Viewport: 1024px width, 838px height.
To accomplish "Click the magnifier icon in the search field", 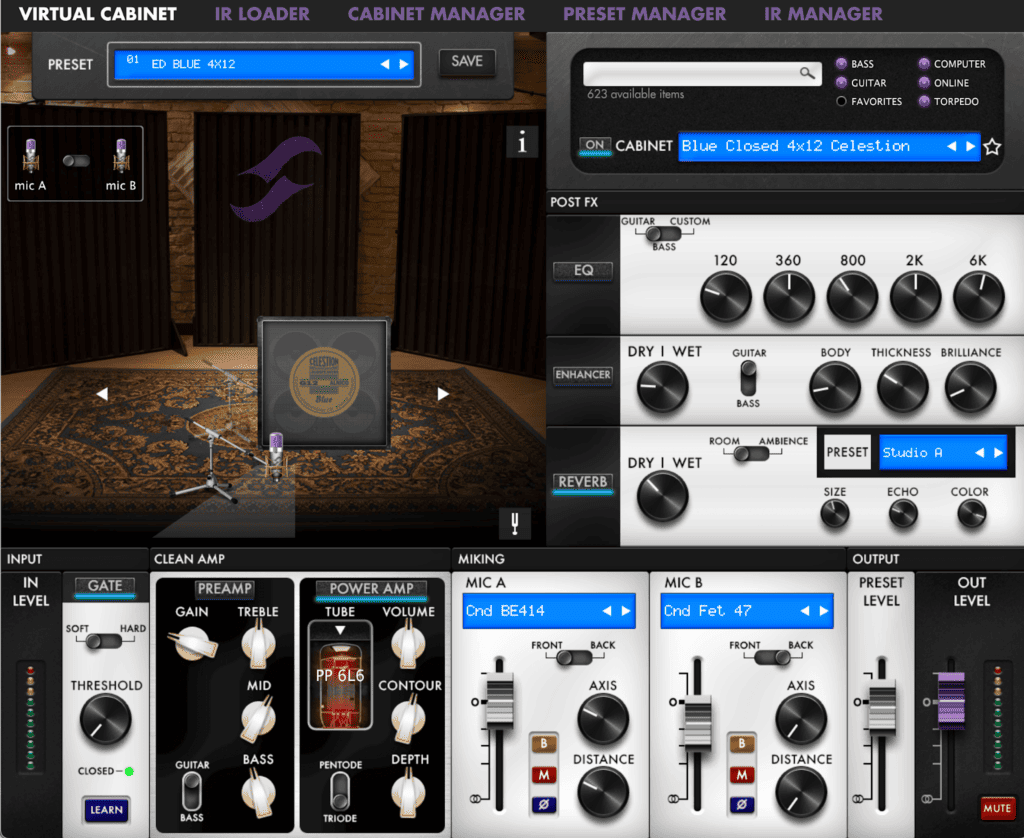I will click(x=806, y=72).
